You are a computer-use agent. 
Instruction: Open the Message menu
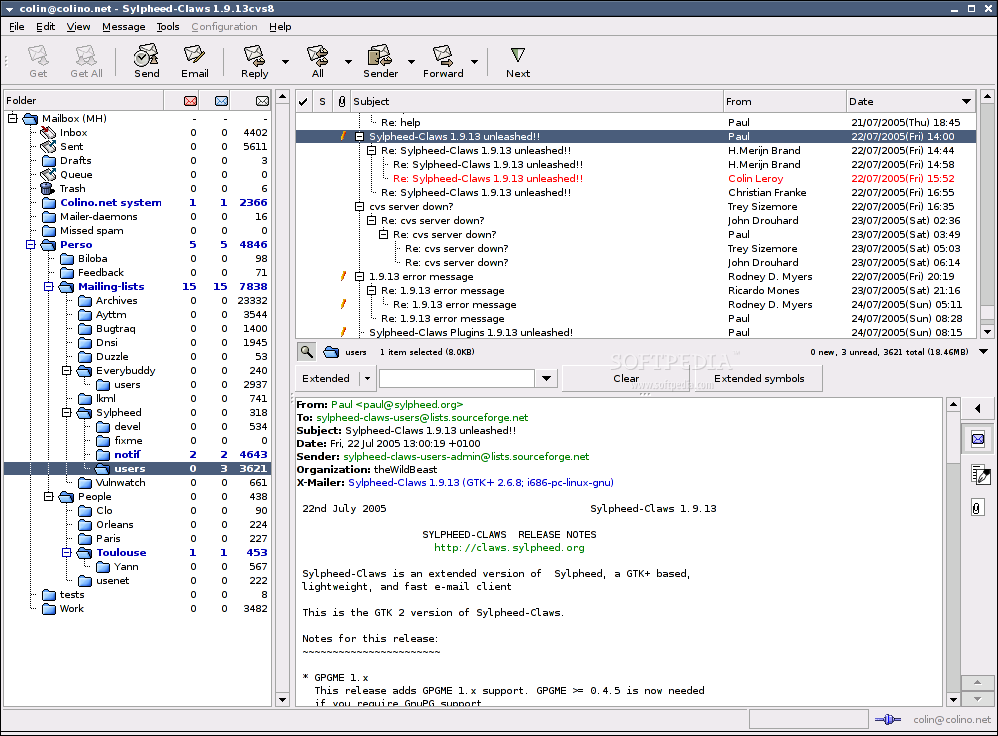122,27
